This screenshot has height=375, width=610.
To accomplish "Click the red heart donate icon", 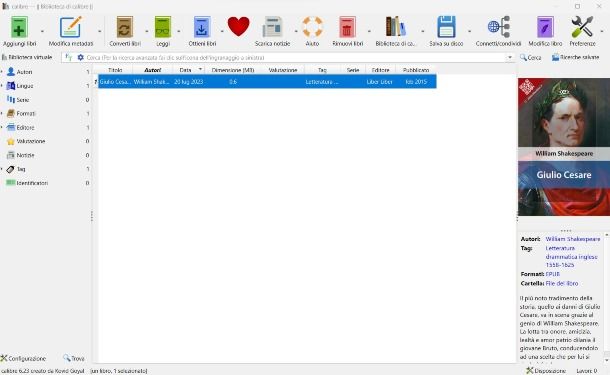I will [x=238, y=26].
